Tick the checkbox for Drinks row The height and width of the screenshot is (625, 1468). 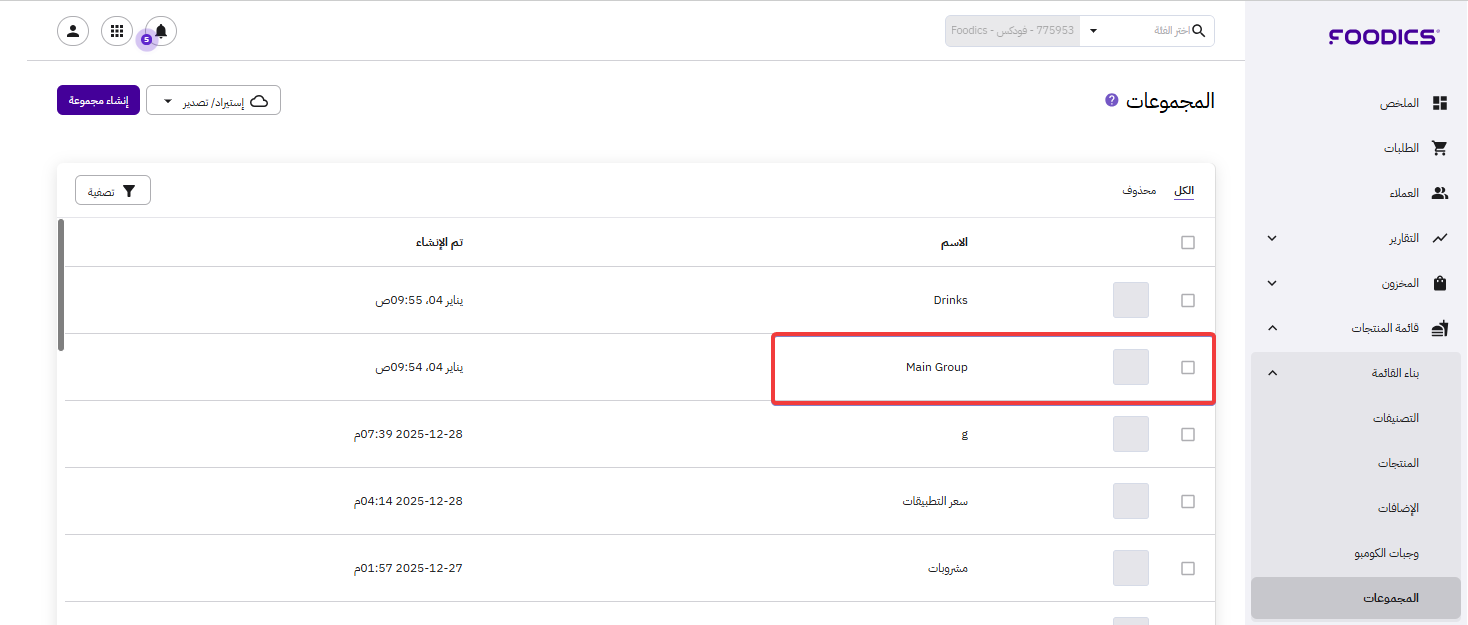(1188, 300)
